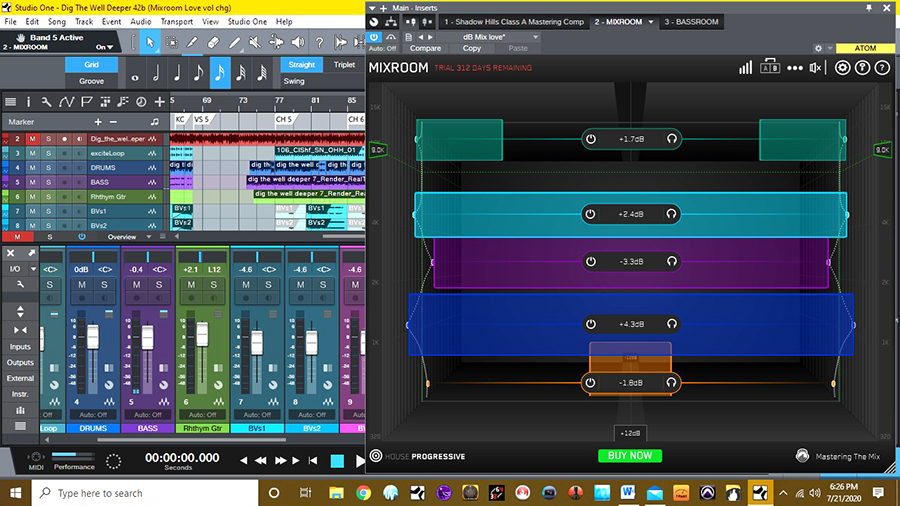Bypass the -3.3dB band power button
This screenshot has height=506, width=900.
coord(591,261)
